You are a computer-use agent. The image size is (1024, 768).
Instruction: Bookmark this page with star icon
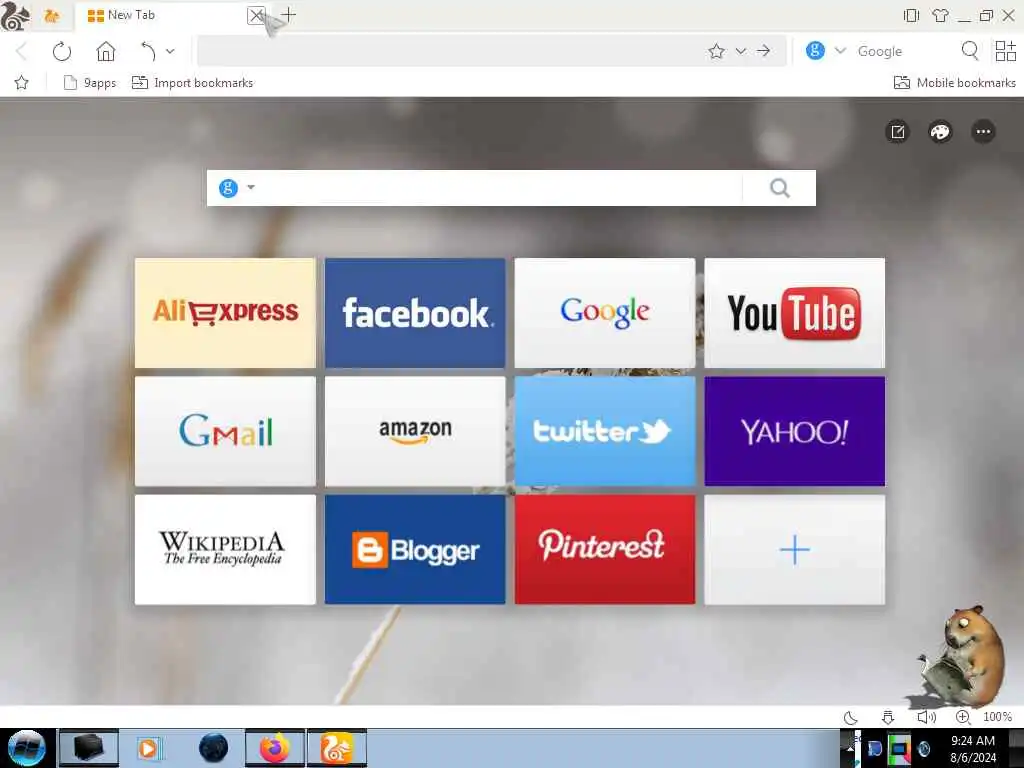[x=716, y=51]
